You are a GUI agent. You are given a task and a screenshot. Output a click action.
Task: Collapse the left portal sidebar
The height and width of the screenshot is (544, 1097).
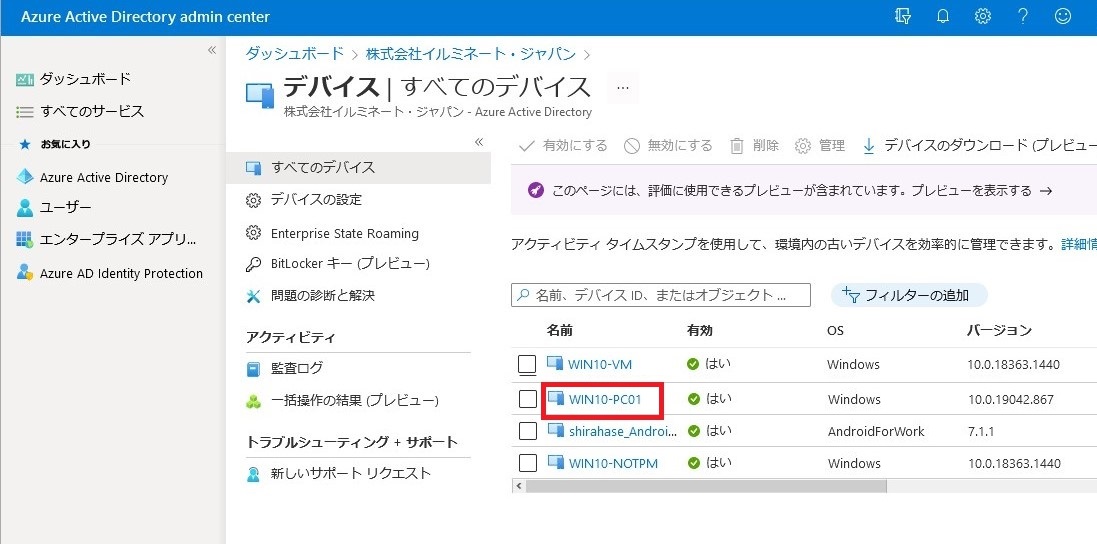212,50
